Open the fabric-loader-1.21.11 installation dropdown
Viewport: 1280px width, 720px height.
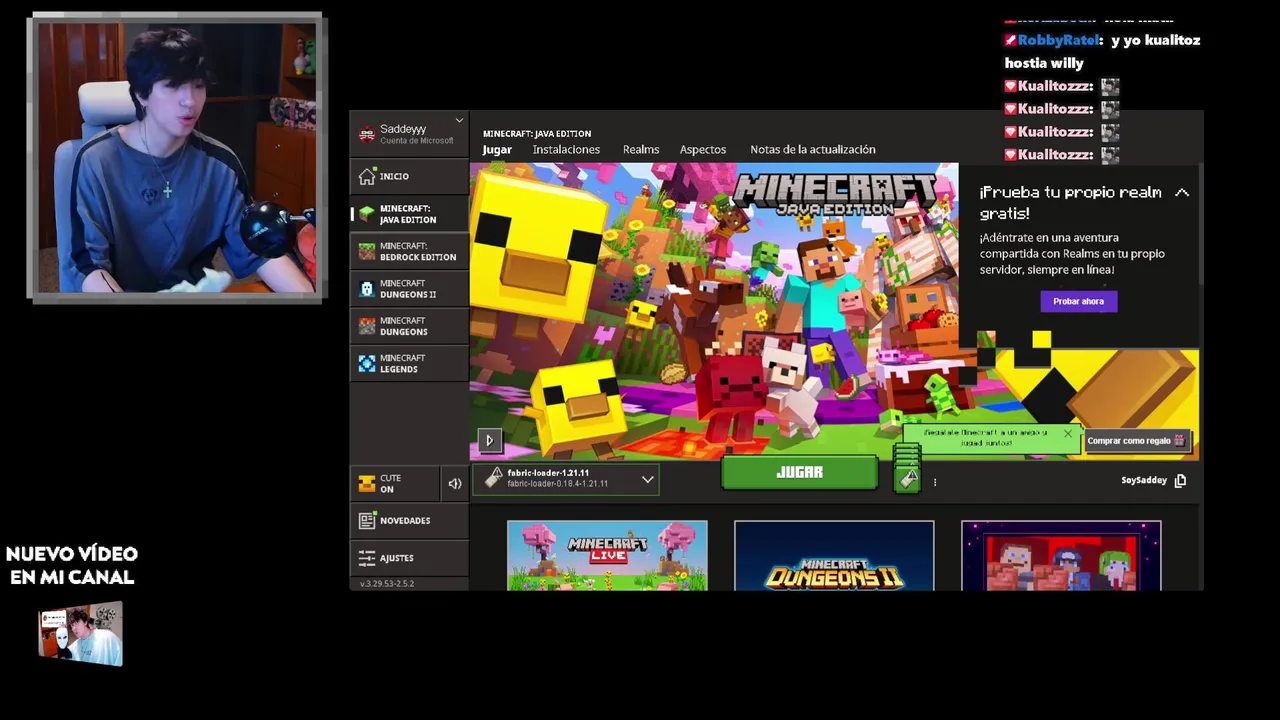pos(566,479)
